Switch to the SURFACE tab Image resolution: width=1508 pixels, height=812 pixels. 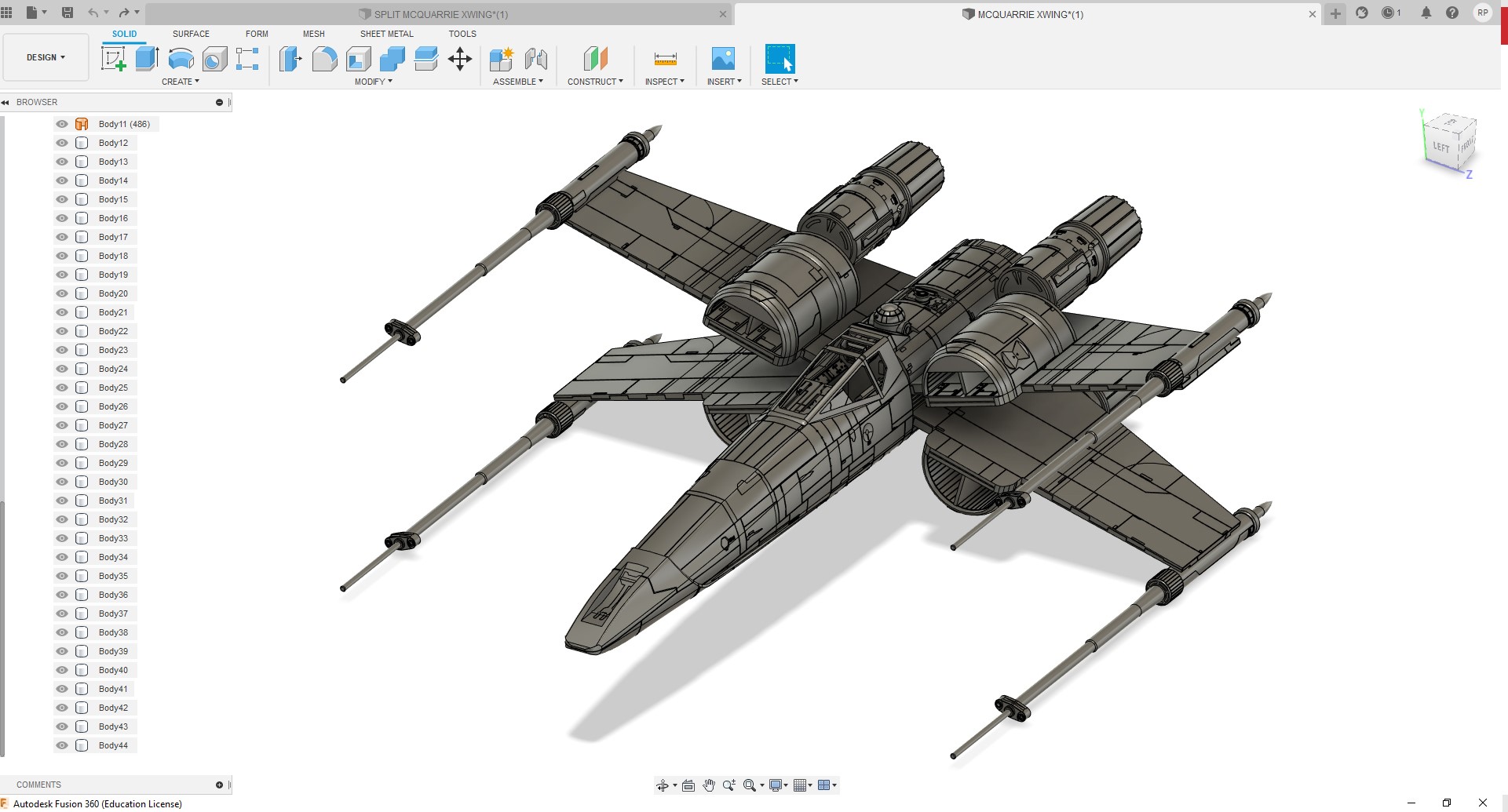click(191, 34)
